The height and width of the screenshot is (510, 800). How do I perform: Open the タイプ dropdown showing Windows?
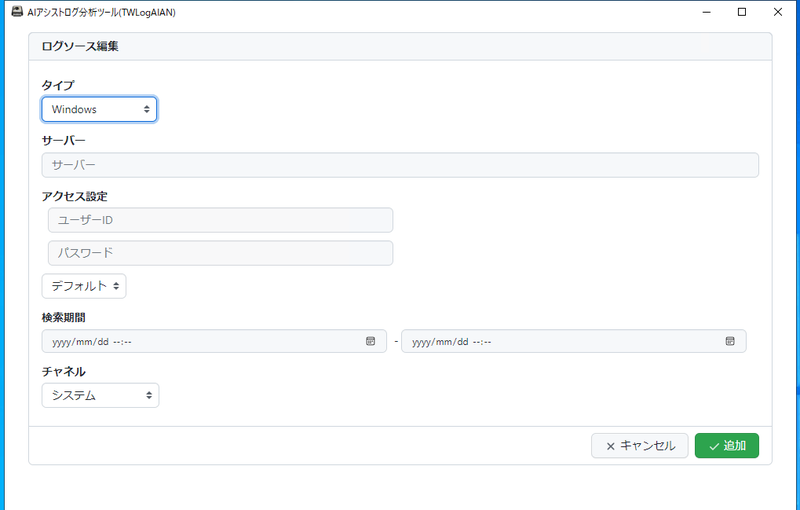[99, 109]
